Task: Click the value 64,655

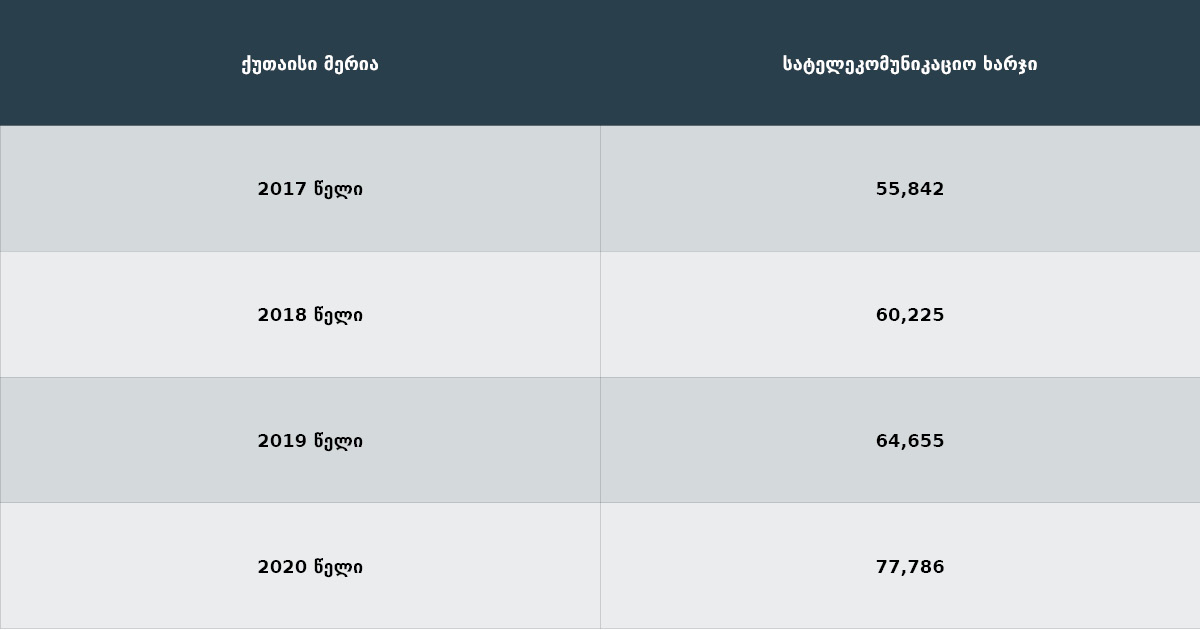Action: coord(910,441)
